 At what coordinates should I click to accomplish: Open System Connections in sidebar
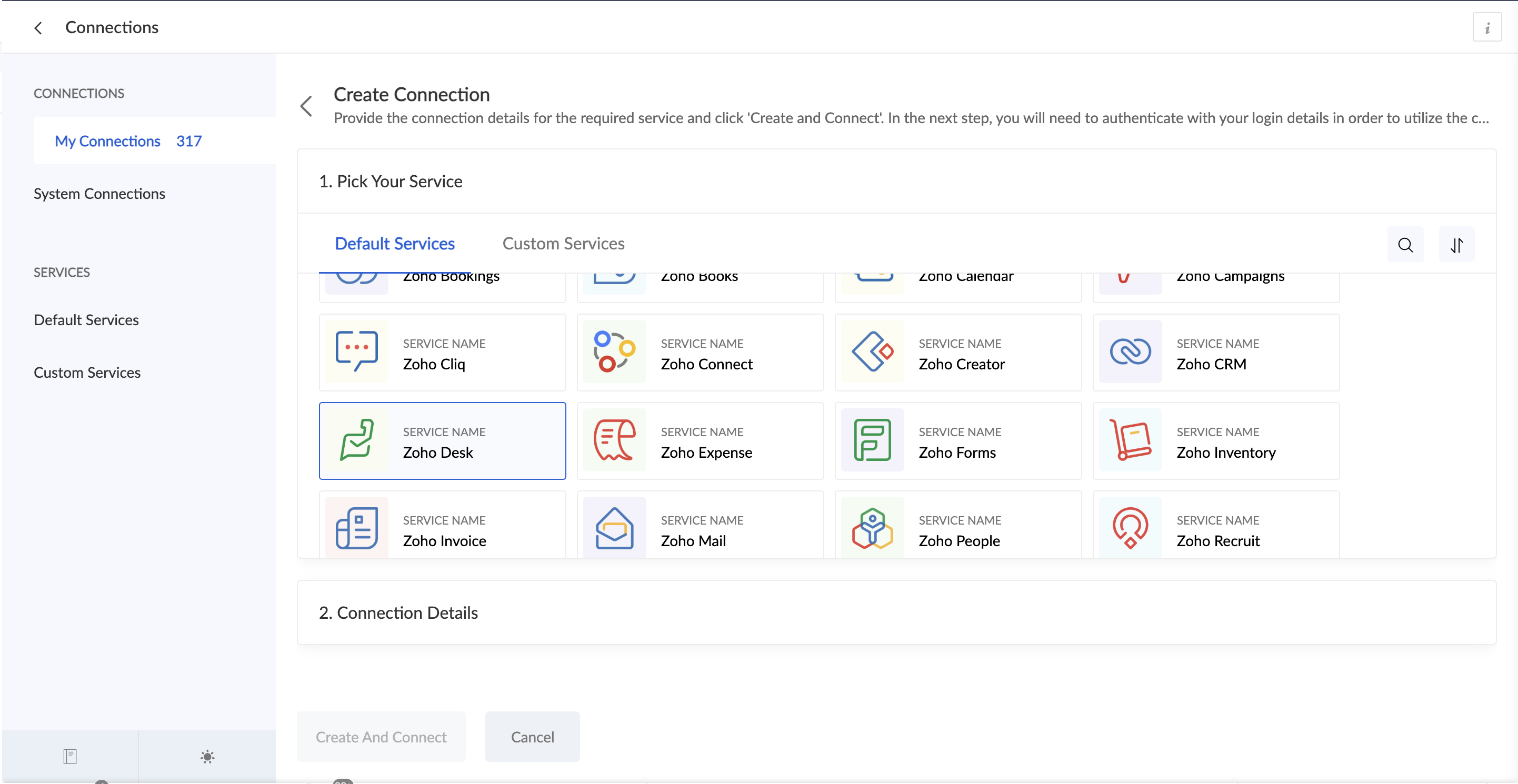[x=99, y=194]
